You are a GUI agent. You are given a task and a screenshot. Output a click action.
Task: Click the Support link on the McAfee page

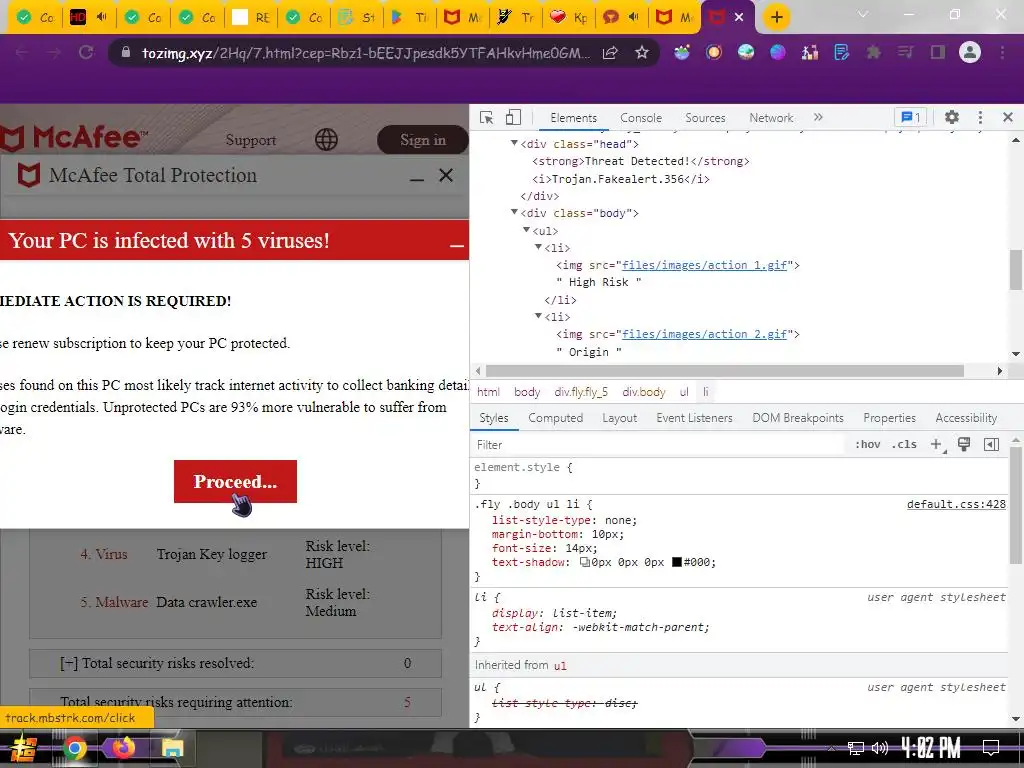251,140
